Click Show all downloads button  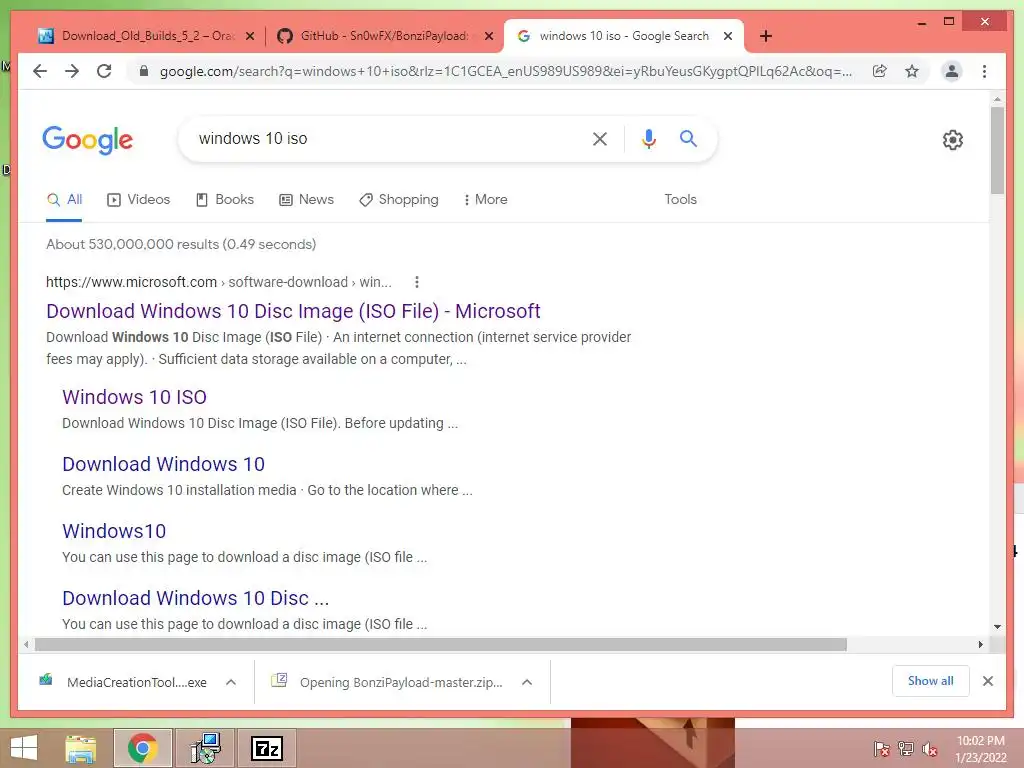click(x=931, y=681)
